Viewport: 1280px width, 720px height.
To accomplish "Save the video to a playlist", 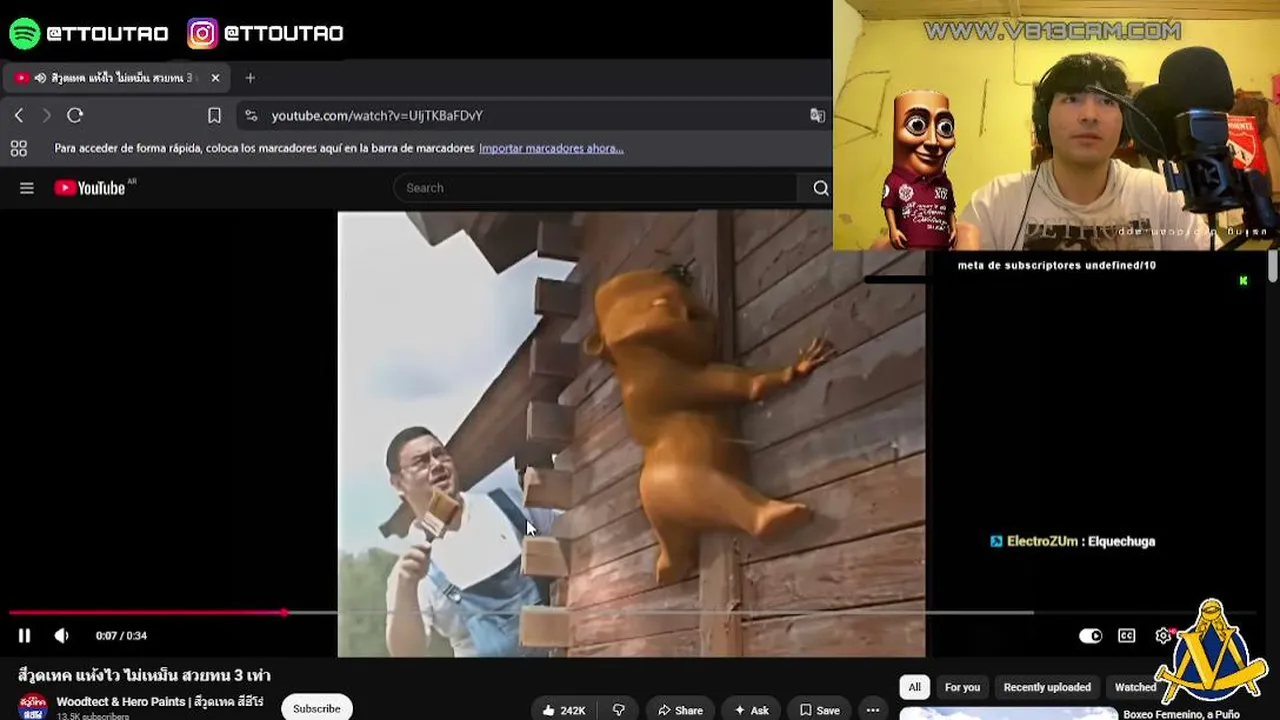I will click(x=819, y=710).
